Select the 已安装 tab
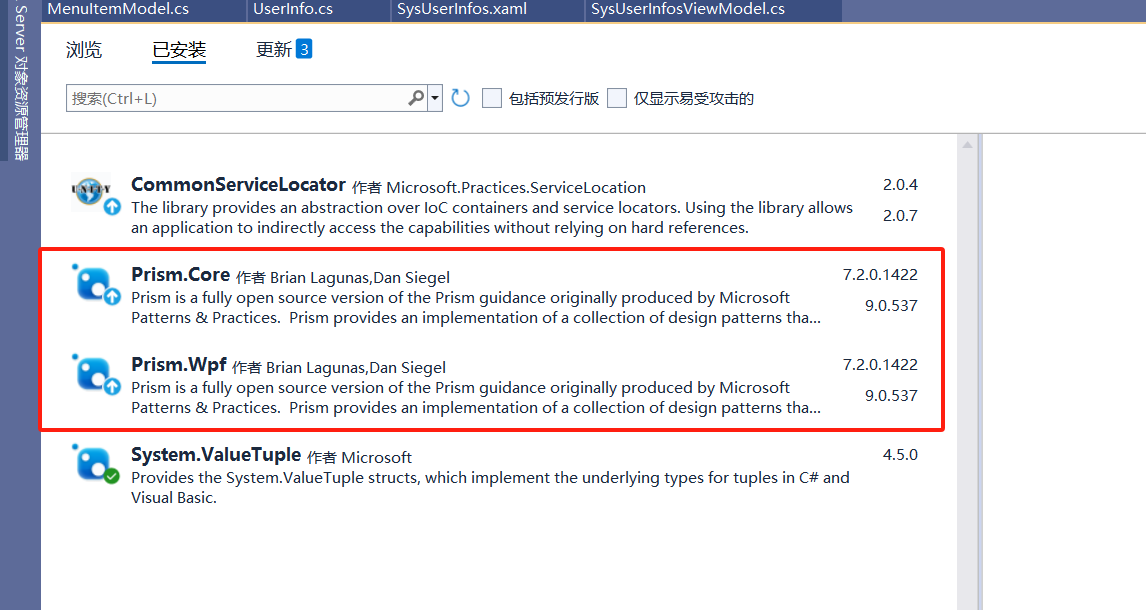Viewport: 1146px width, 610px height. (x=179, y=50)
